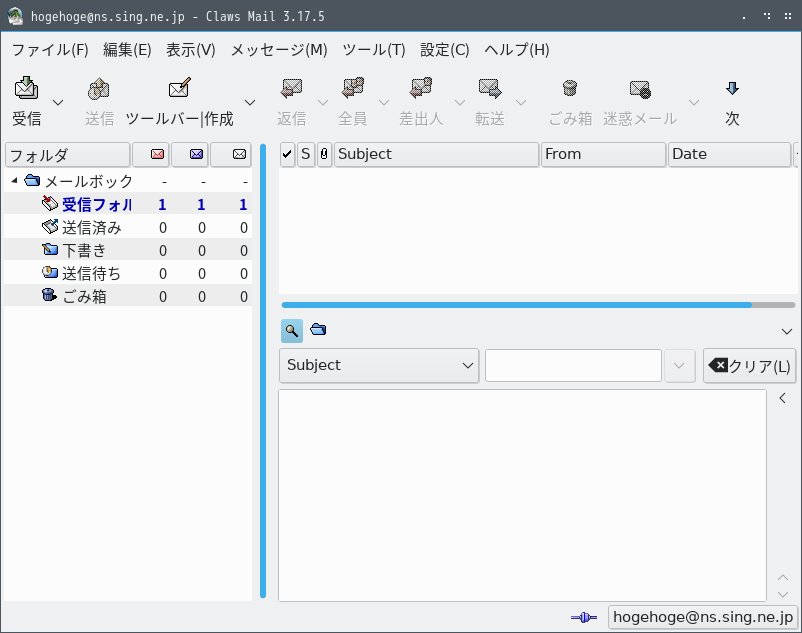The image size is (802, 633).
Task: Click the checkmark (mark) column header
Action: click(x=287, y=154)
